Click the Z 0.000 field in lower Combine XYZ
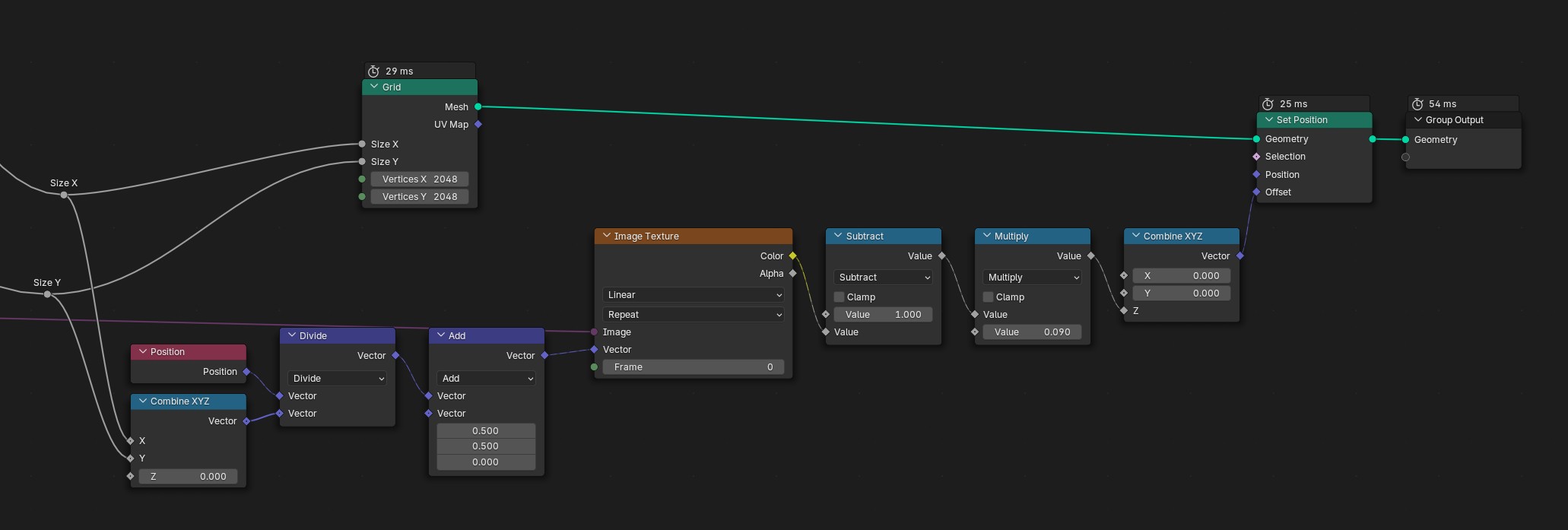This screenshot has height=530, width=1568. [189, 477]
